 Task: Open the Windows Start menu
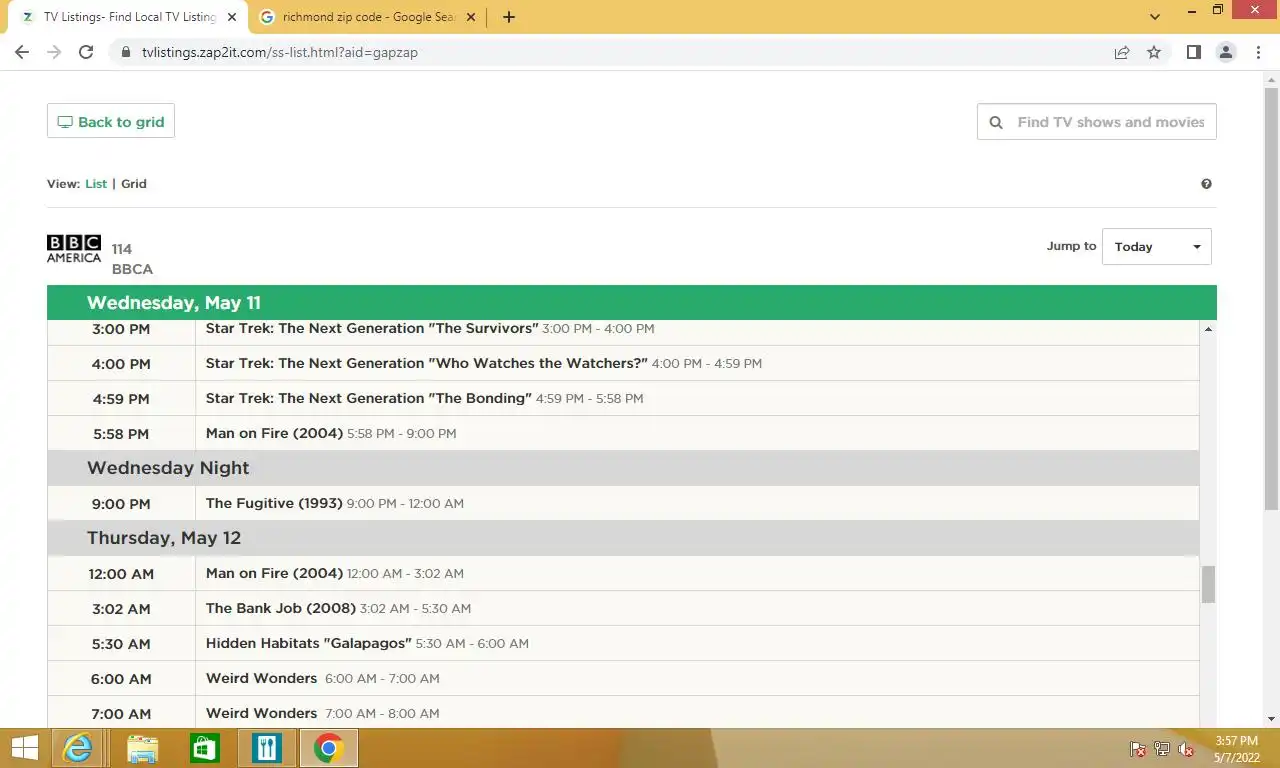[x=24, y=748]
